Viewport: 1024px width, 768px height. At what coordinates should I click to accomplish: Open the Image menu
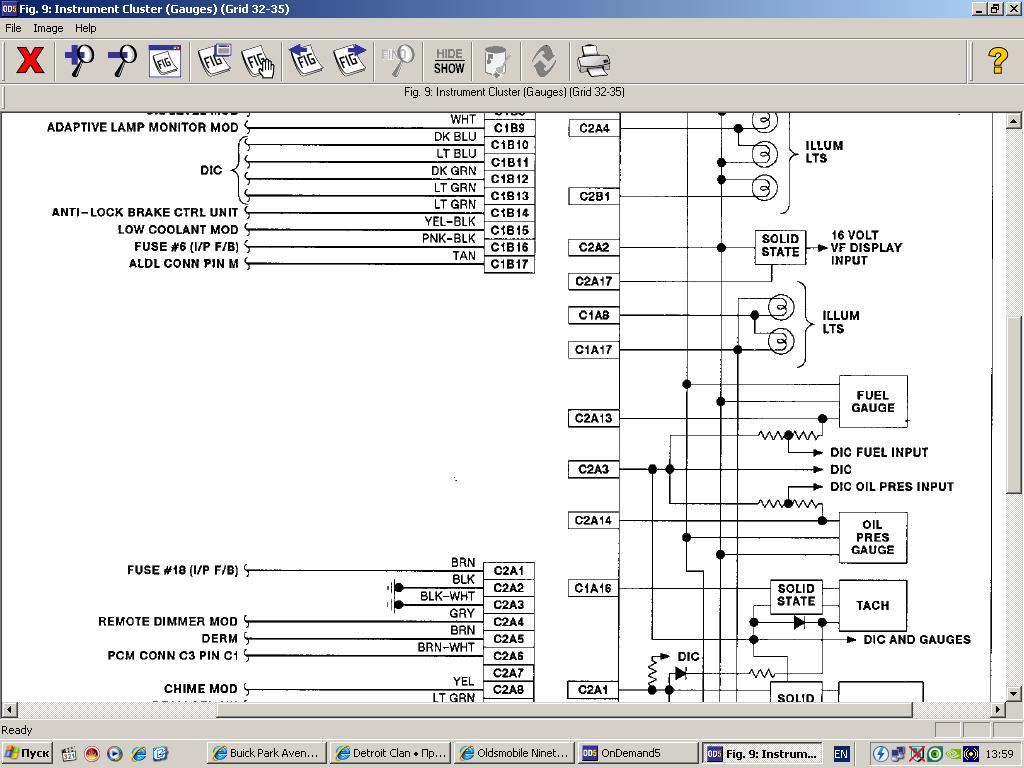coord(48,28)
